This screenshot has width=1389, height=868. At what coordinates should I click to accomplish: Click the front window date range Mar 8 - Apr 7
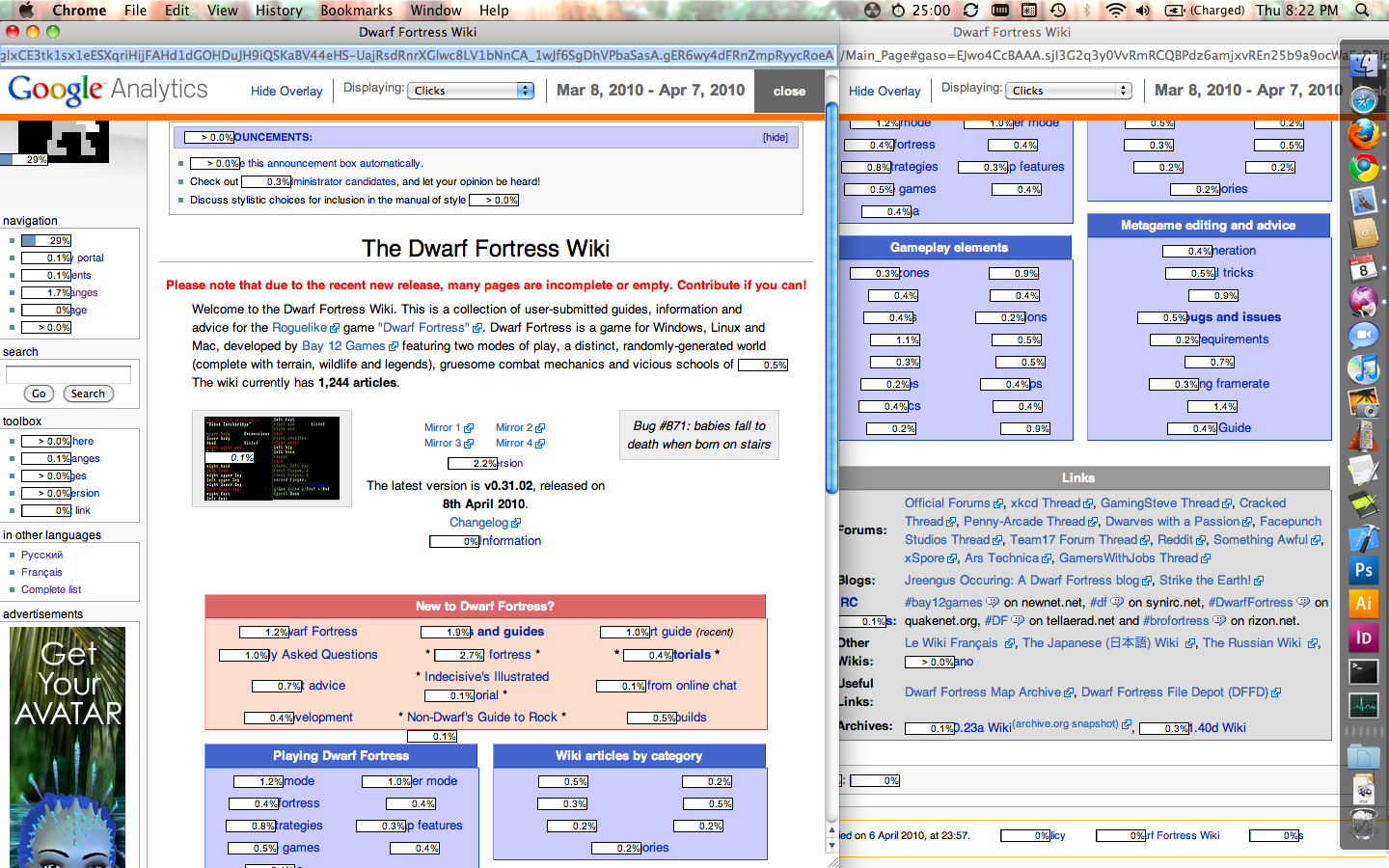[x=651, y=90]
